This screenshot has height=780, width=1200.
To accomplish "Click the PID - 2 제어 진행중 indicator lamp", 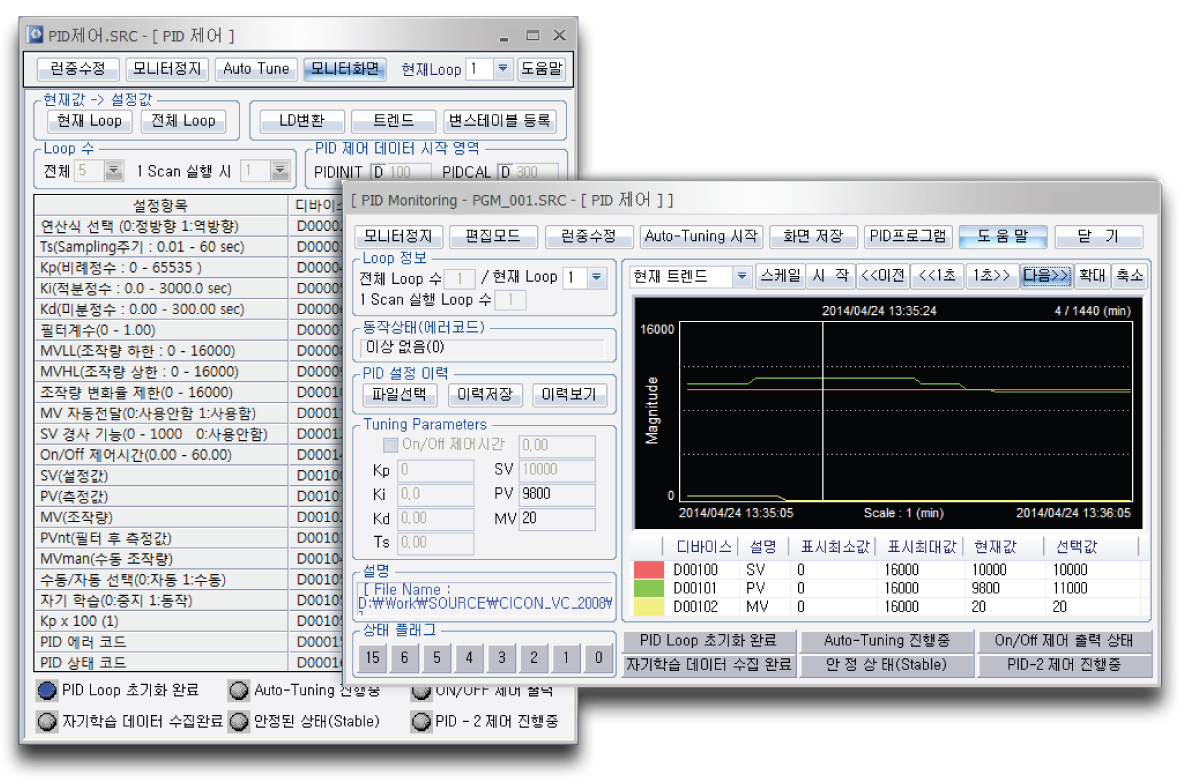I will pyautogui.click(x=420, y=721).
